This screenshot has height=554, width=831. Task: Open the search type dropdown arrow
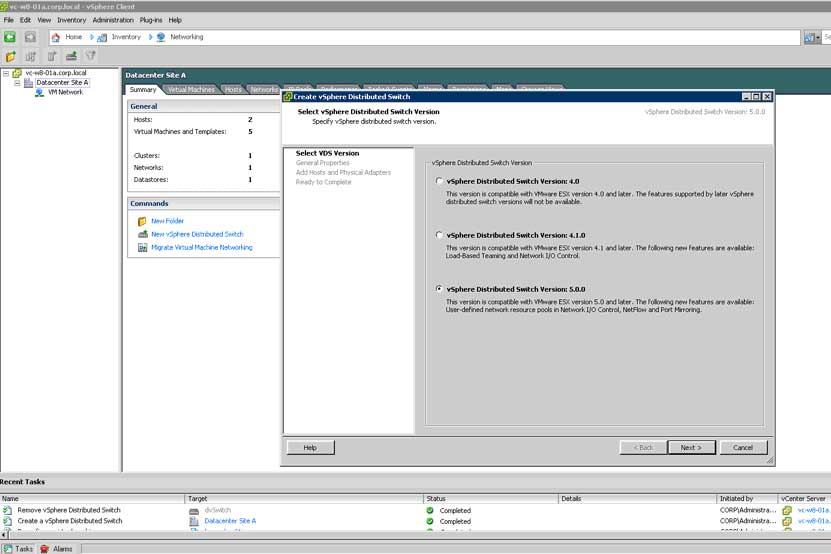pyautogui.click(x=818, y=38)
